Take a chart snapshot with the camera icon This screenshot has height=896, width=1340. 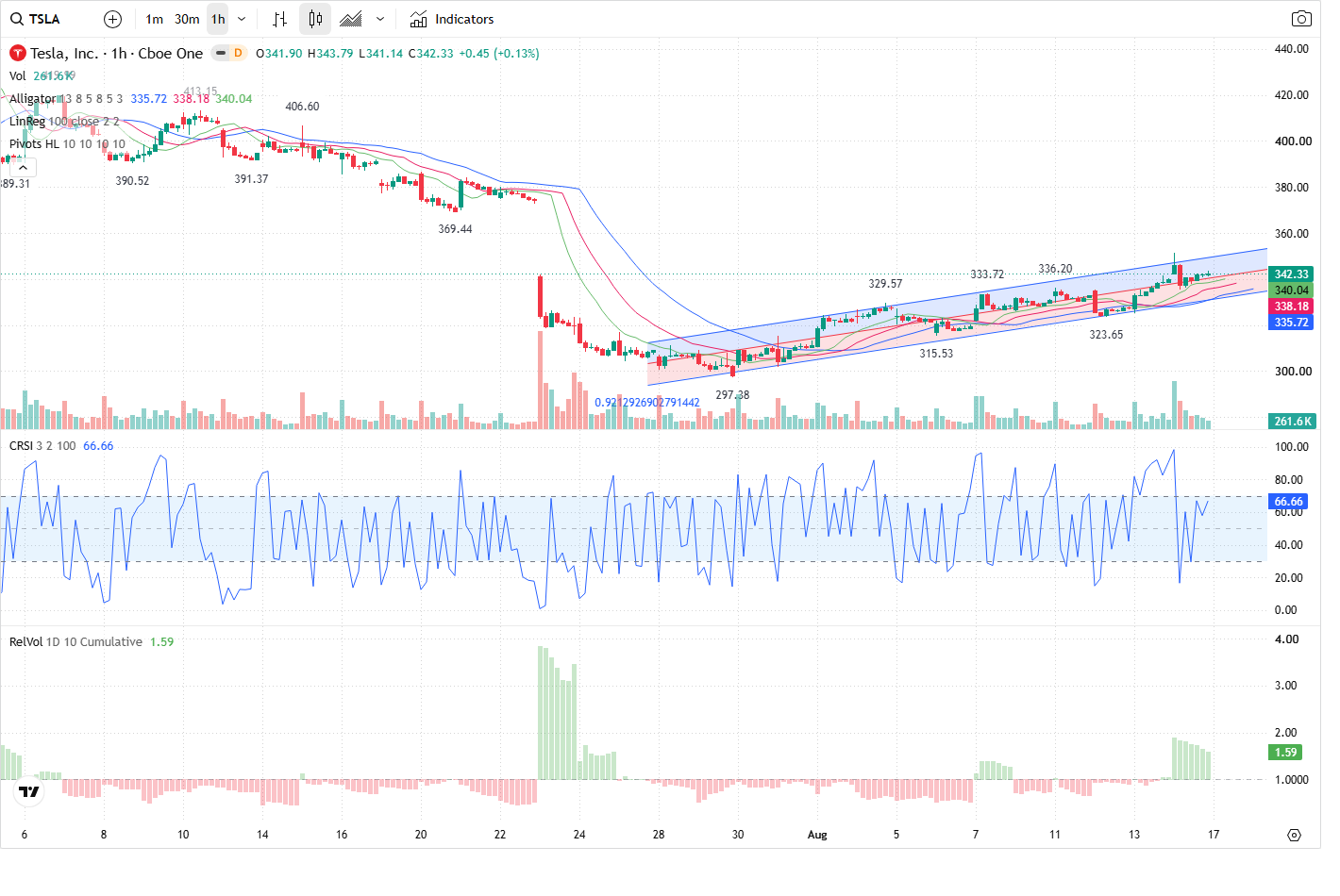point(1301,19)
